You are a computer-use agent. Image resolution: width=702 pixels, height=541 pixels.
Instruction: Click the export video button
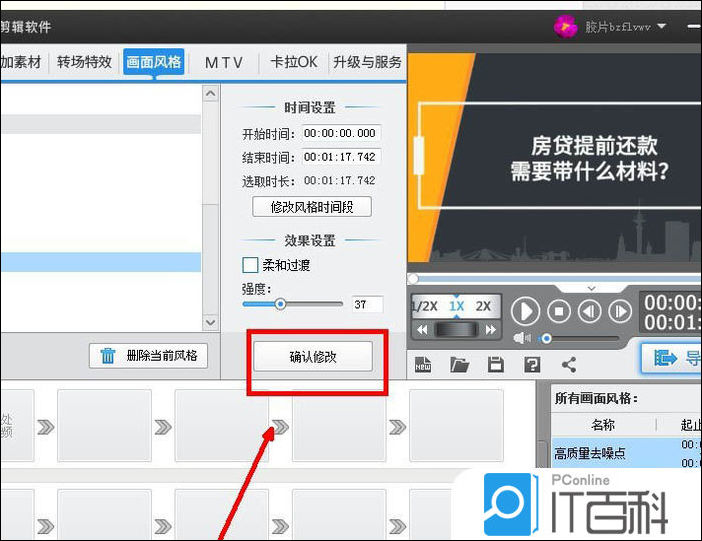pos(672,358)
